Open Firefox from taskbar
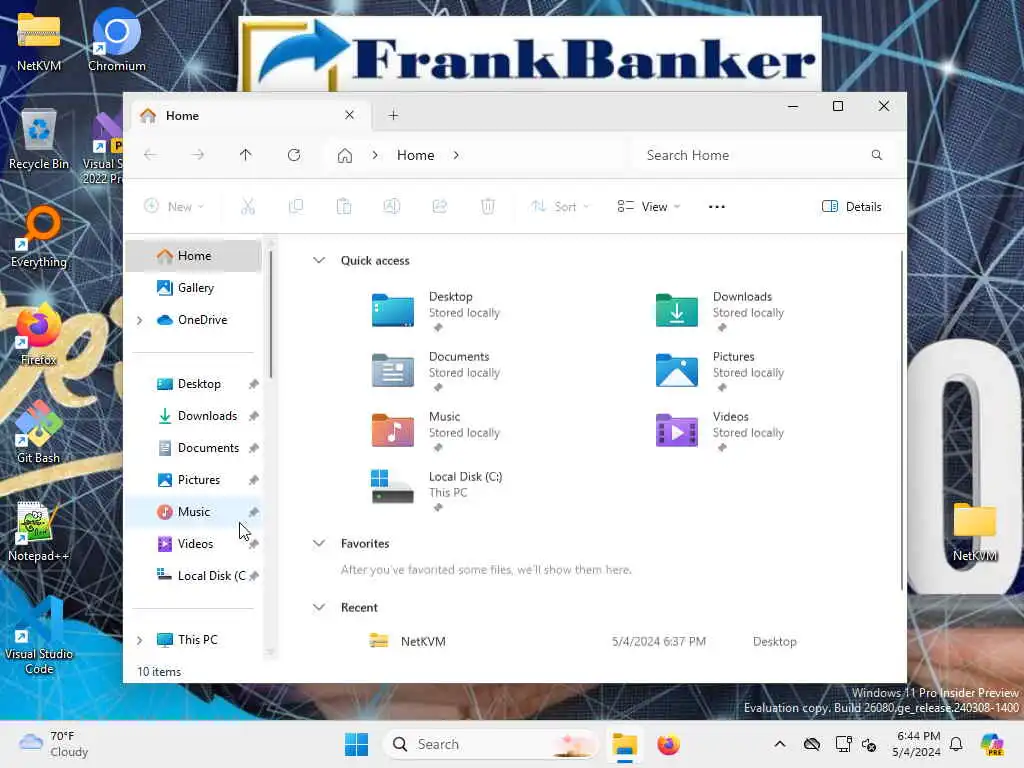The height and width of the screenshot is (768, 1024). pyautogui.click(x=668, y=744)
